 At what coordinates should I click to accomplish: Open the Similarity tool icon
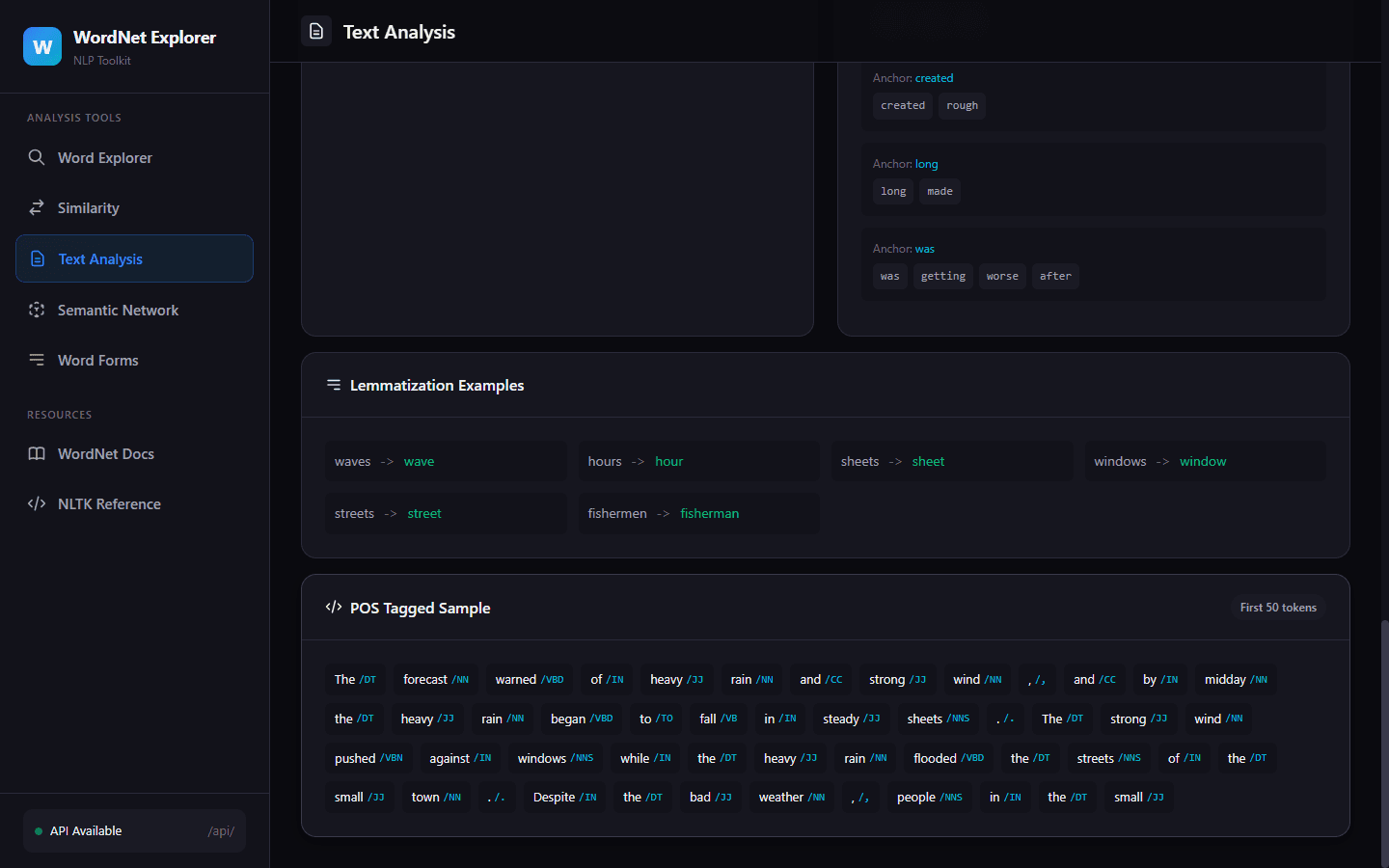point(37,207)
